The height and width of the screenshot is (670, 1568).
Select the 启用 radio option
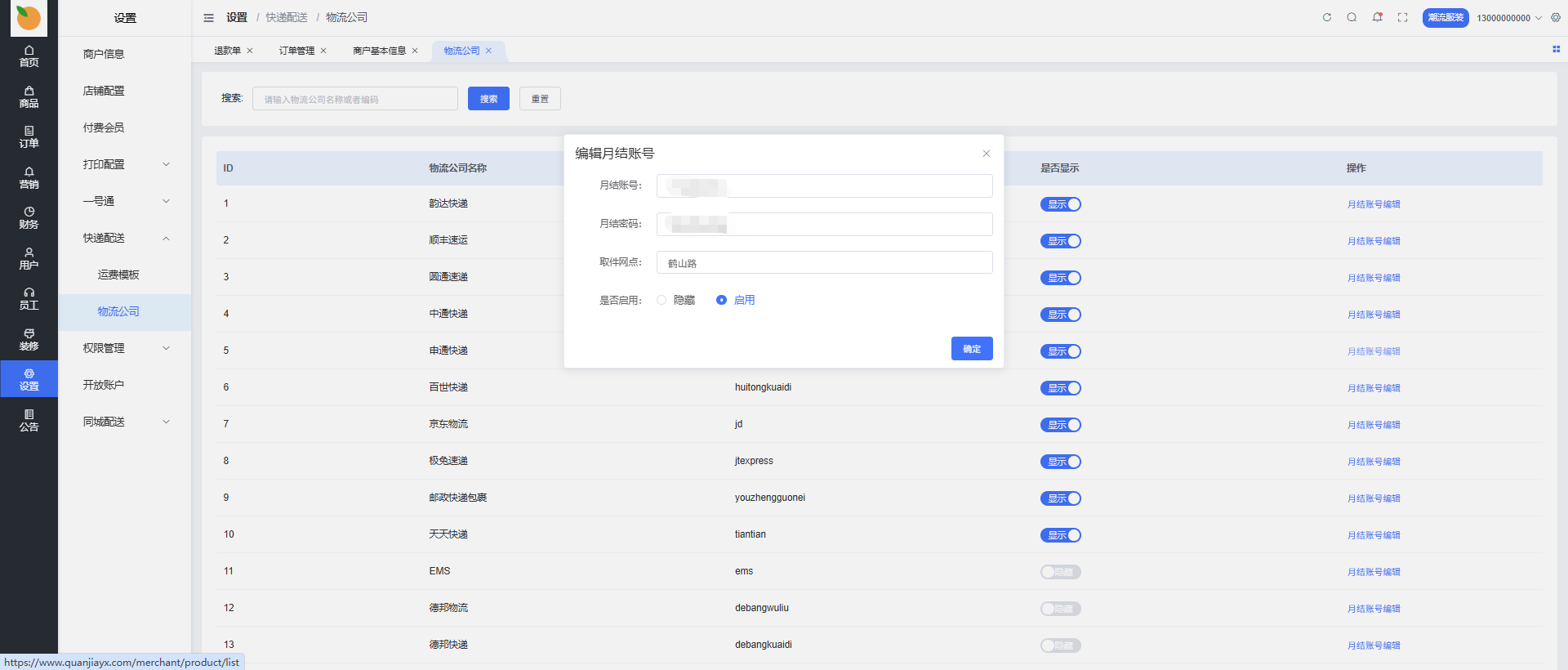coord(721,300)
